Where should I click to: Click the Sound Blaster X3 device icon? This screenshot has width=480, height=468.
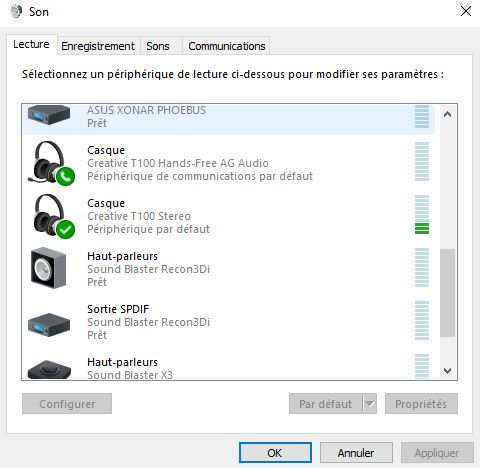[49, 369]
